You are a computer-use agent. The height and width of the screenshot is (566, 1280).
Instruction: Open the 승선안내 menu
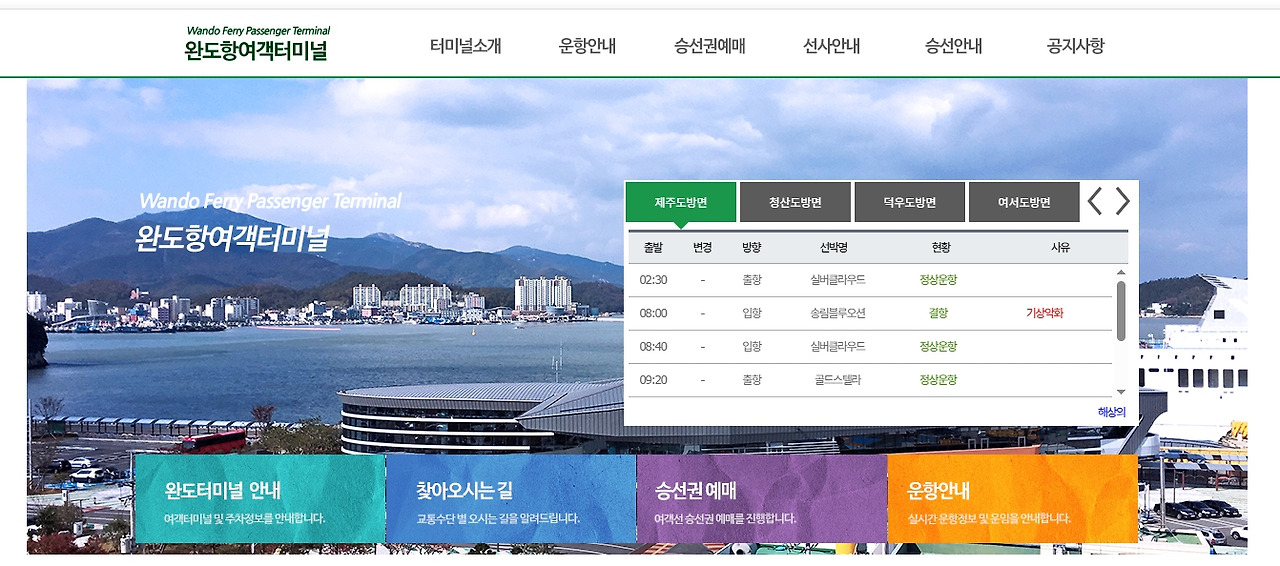(x=954, y=46)
